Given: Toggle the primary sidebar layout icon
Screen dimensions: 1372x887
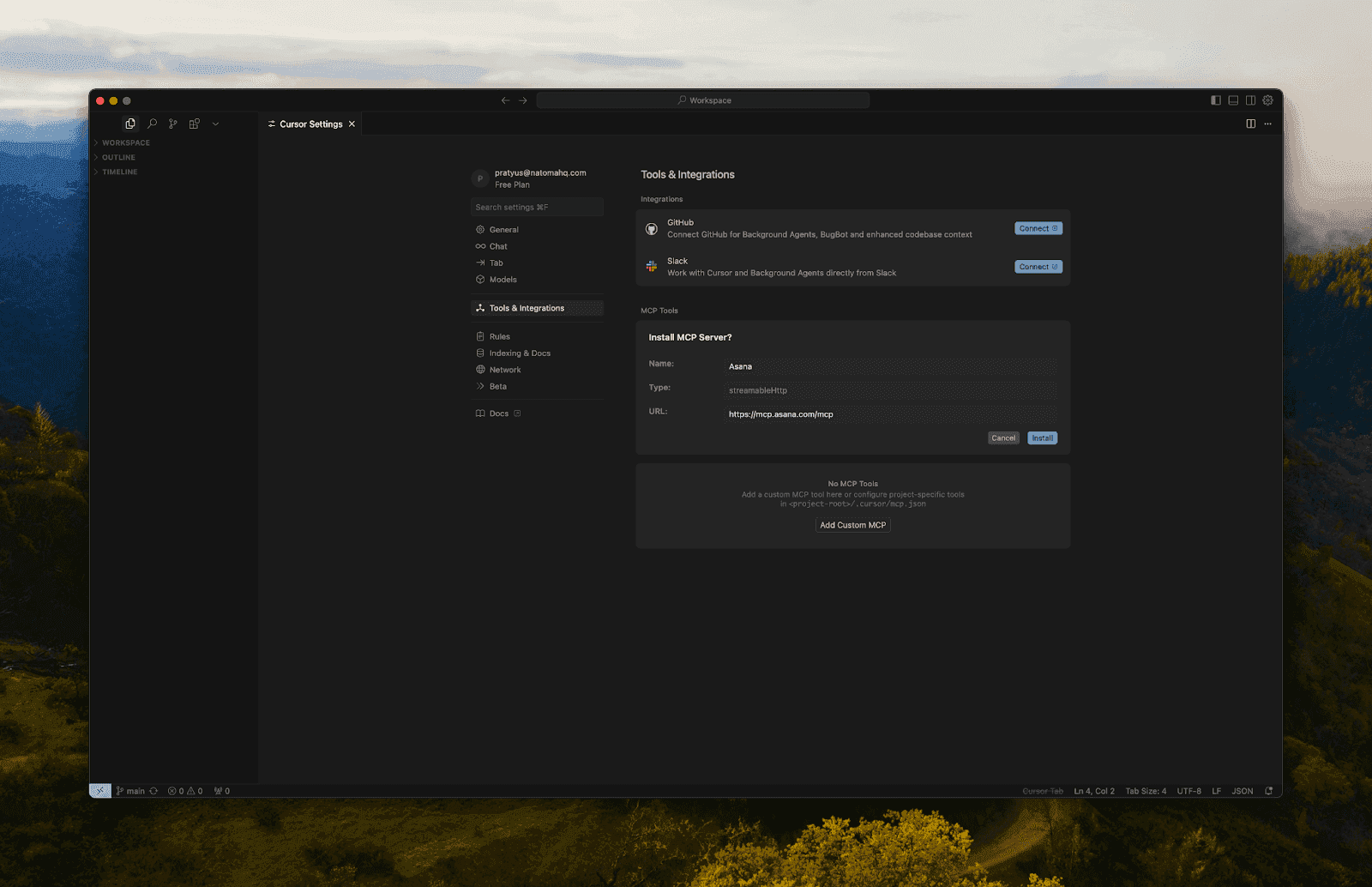Looking at the screenshot, I should click(1216, 100).
